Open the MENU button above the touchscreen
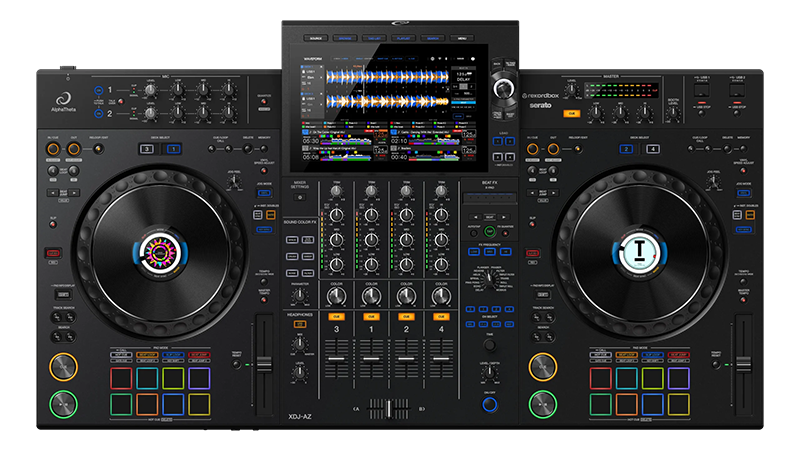 pyautogui.click(x=461, y=38)
